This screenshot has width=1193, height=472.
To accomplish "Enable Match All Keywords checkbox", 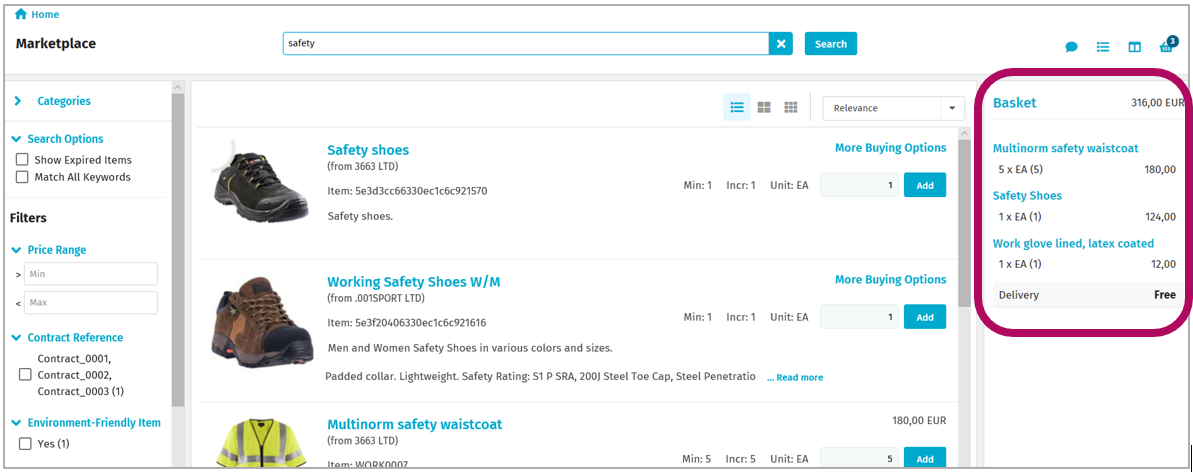I will [x=23, y=177].
